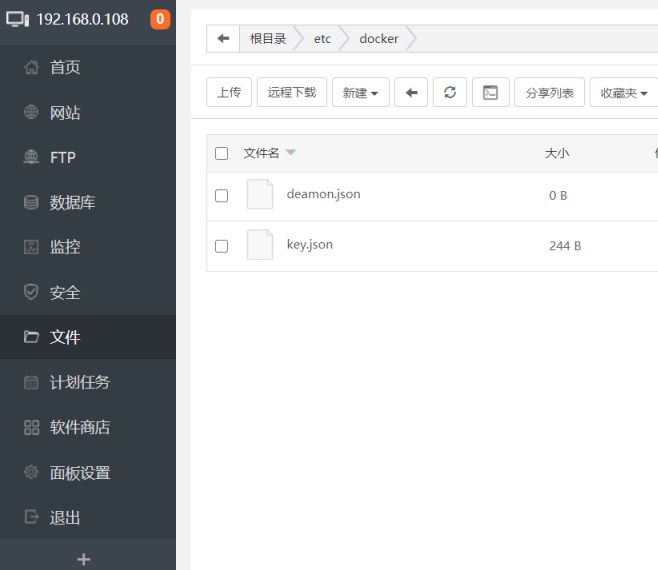Click the 192.168.0.108 server address
The height and width of the screenshot is (570, 658).
click(x=82, y=19)
